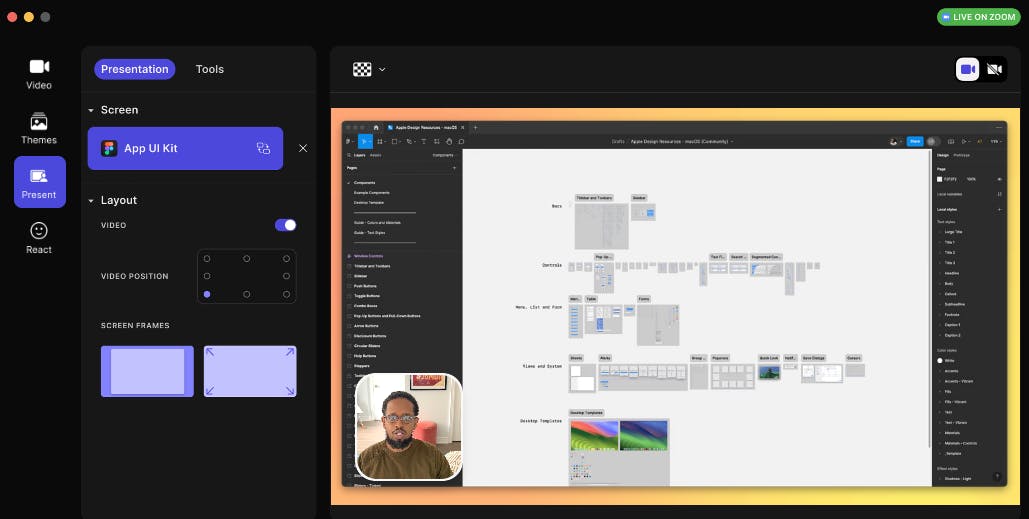Open the React emoji panel
Image resolution: width=1029 pixels, height=519 pixels.
[39, 237]
